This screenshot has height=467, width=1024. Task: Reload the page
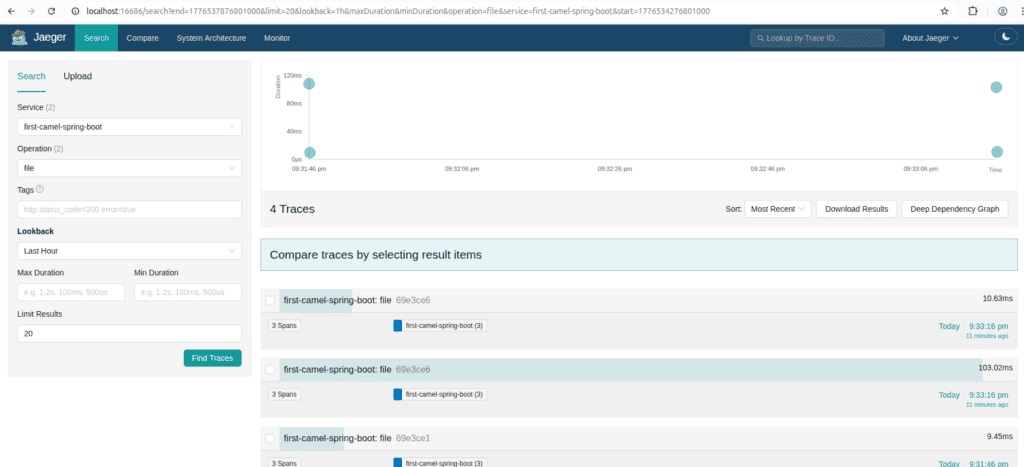(52, 11)
